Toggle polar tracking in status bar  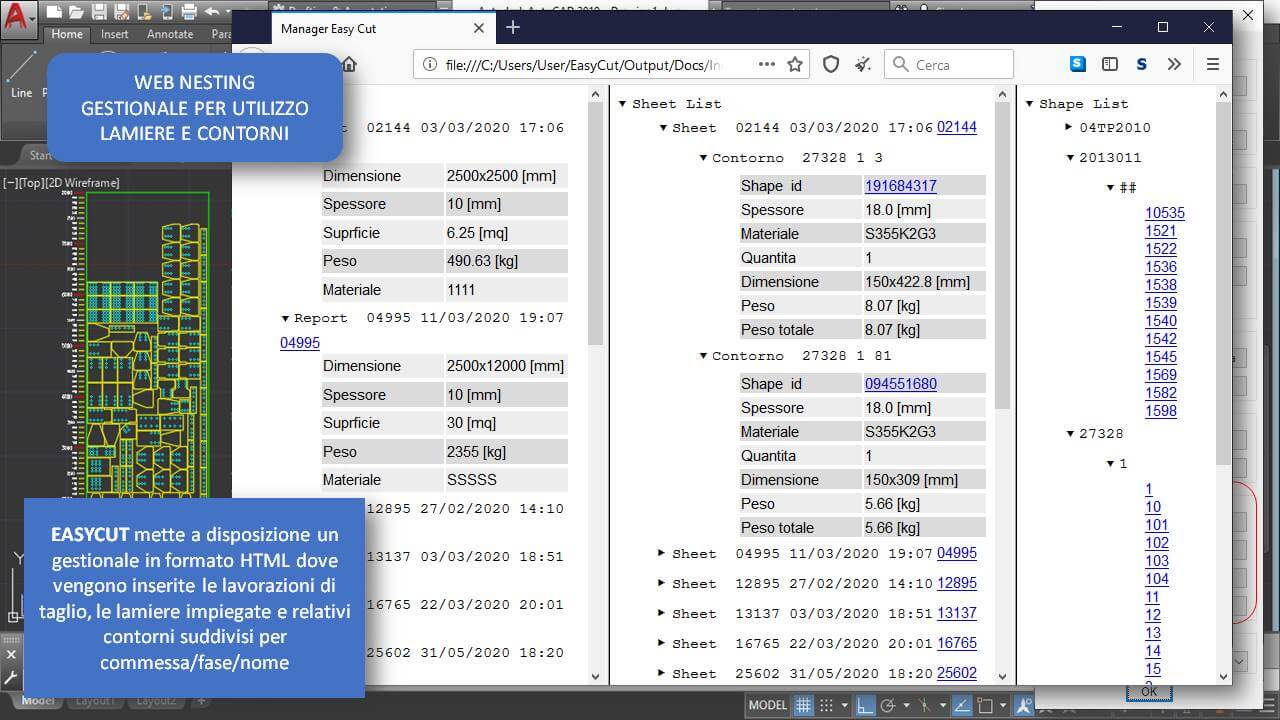(887, 705)
